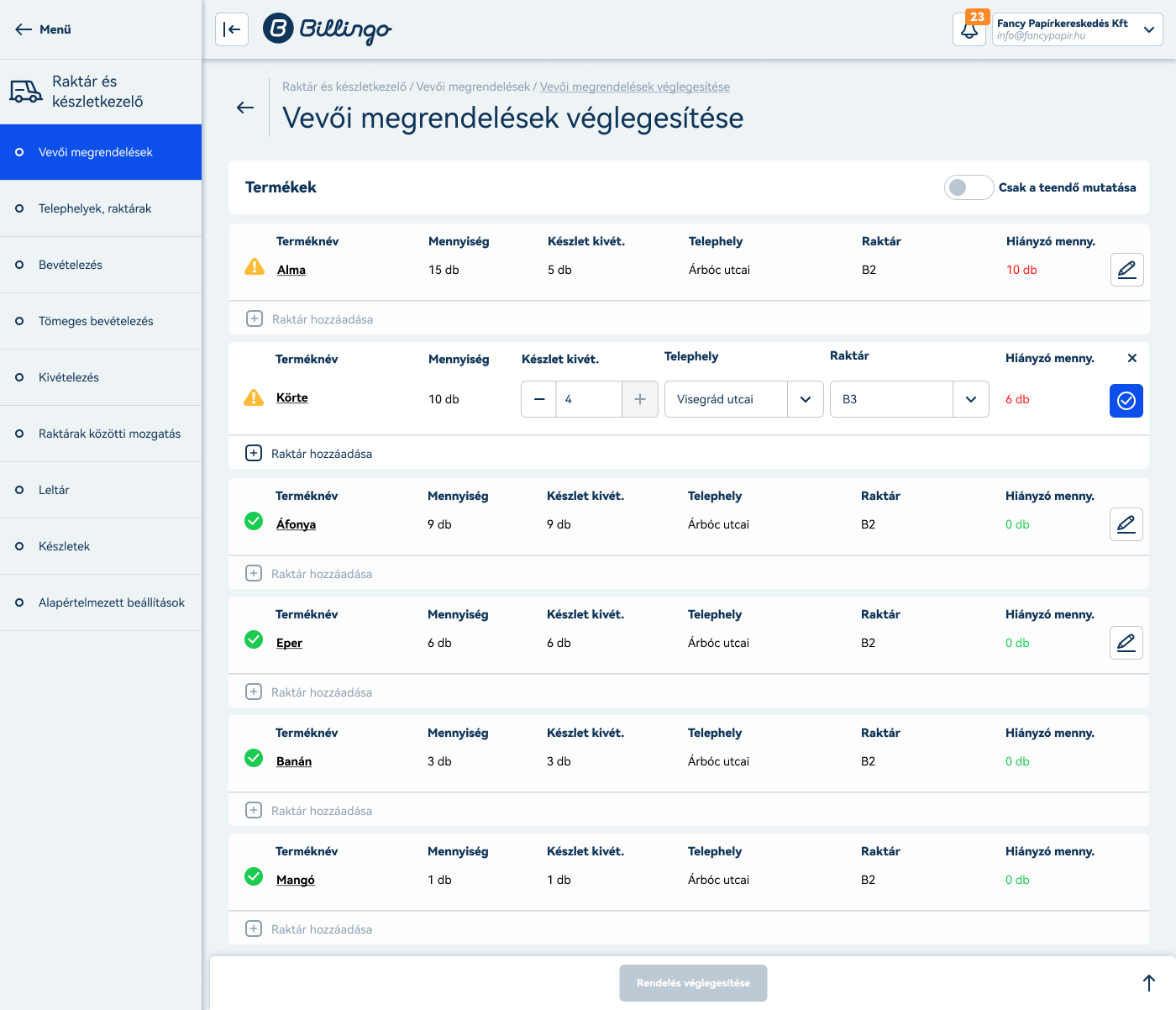Click the '6 db' missing quantity for Körte
Image resolution: width=1176 pixels, height=1010 pixels.
pos(1017,399)
